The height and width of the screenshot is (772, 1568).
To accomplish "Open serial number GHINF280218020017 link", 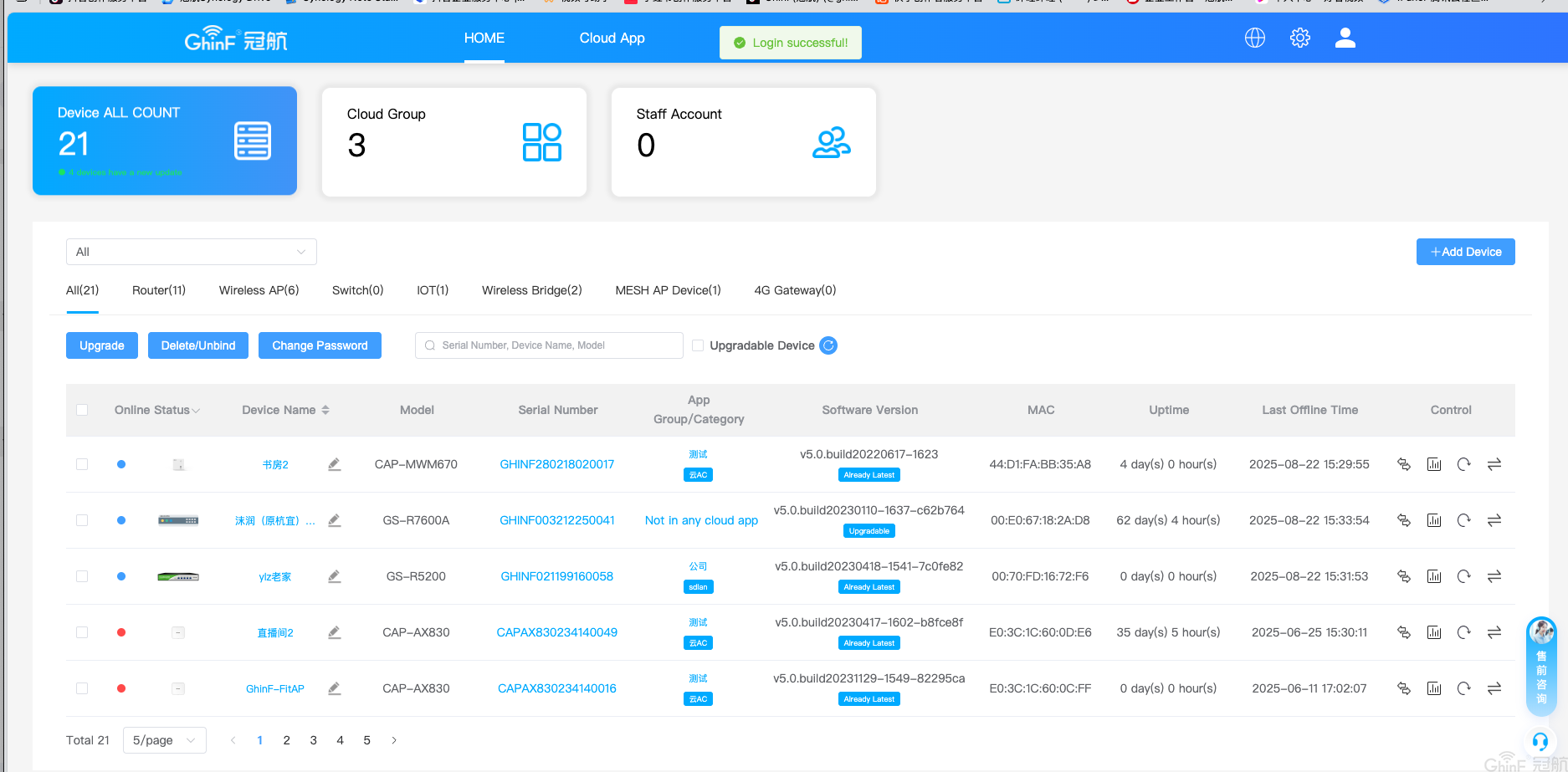I will (x=556, y=464).
